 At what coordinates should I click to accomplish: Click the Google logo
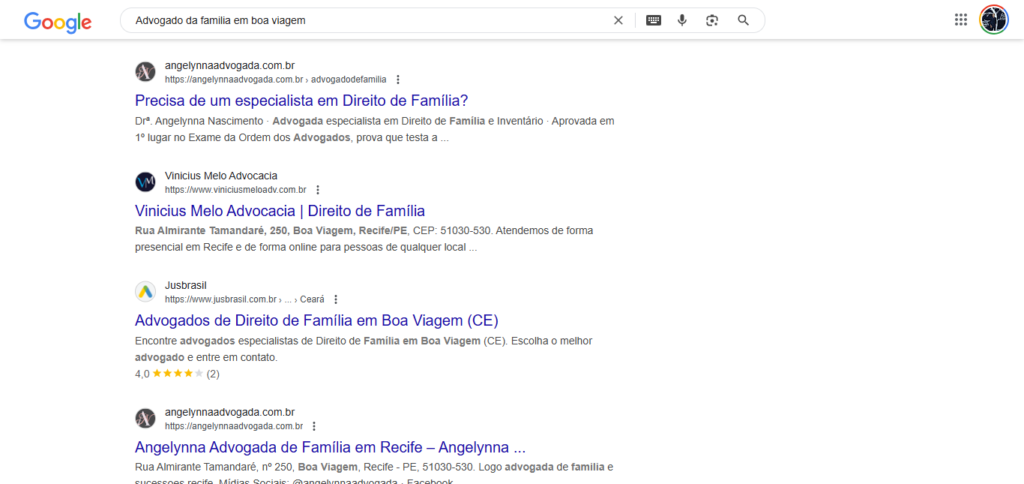point(57,21)
